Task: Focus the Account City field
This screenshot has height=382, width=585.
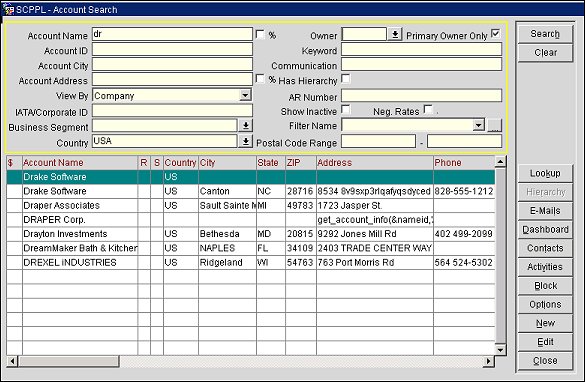Action: point(172,64)
